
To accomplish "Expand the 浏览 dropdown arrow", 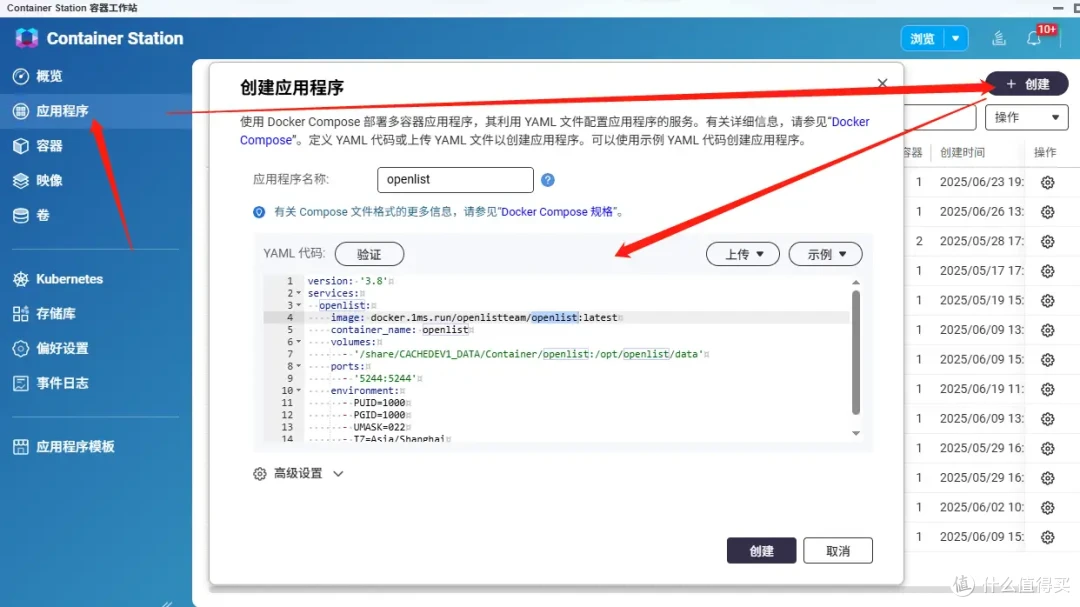I will [x=956, y=39].
